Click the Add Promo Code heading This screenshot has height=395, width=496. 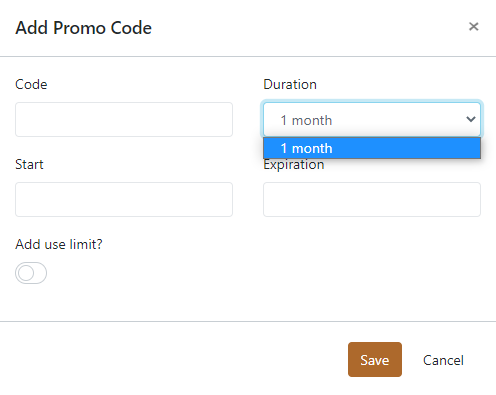[x=83, y=28]
